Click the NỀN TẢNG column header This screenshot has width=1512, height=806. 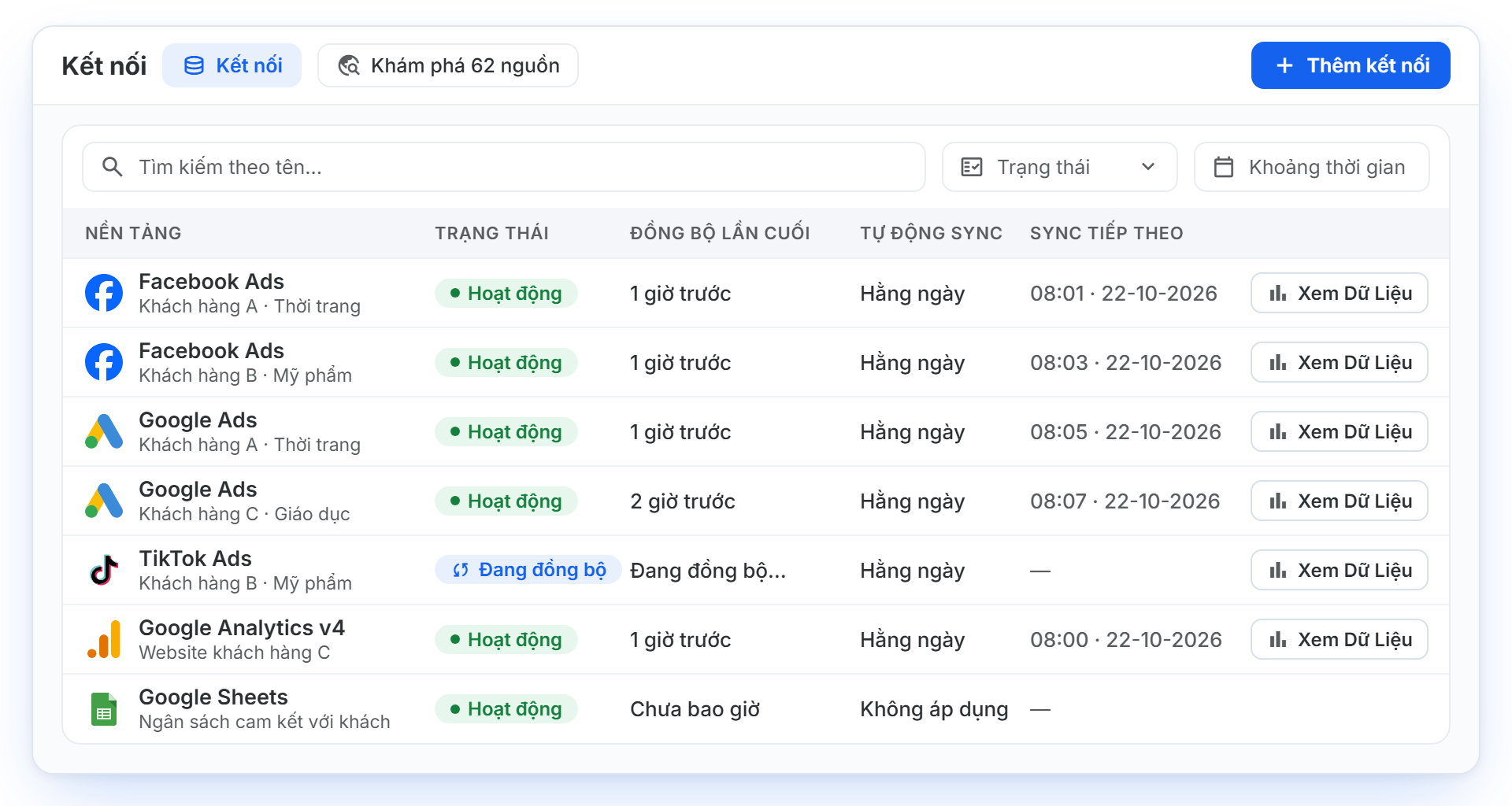click(x=133, y=233)
